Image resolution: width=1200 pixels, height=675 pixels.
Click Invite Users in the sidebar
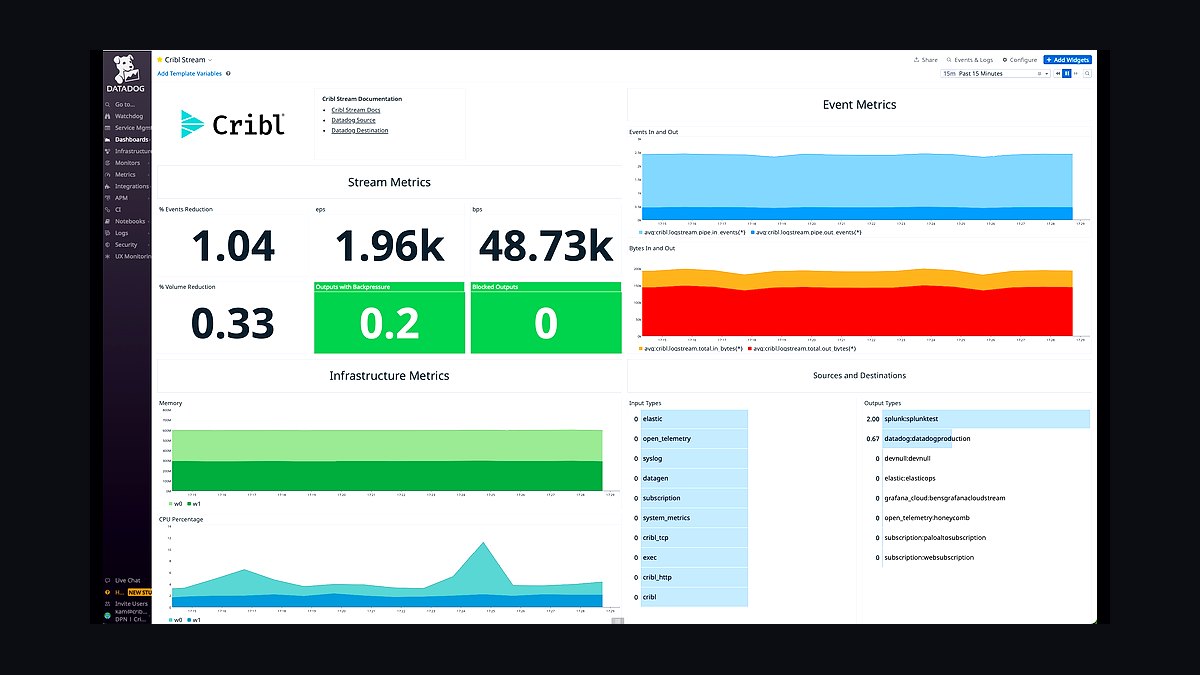pyautogui.click(x=127, y=604)
